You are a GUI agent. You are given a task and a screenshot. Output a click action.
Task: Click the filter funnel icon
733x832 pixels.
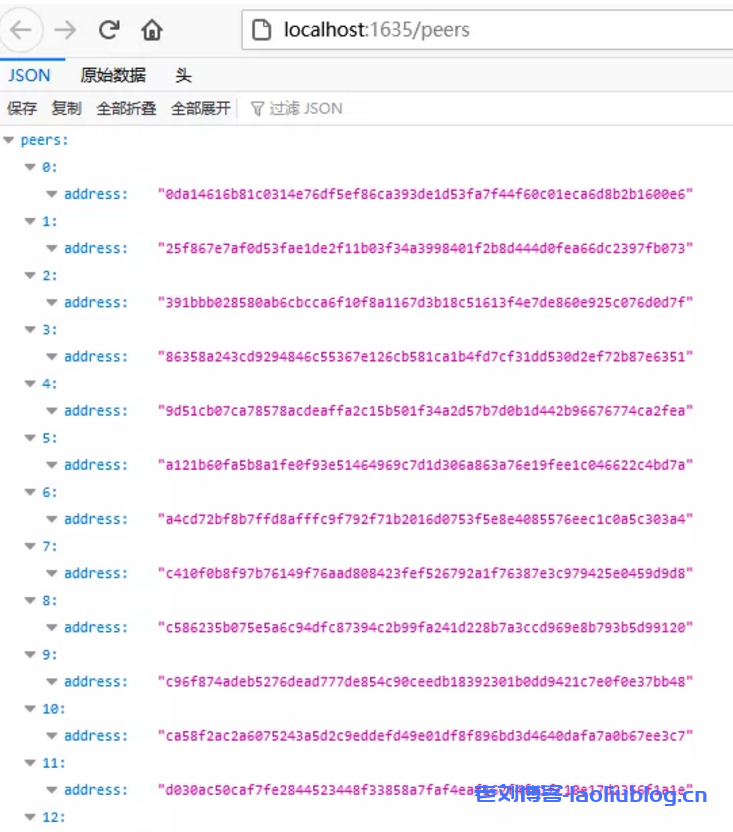257,108
